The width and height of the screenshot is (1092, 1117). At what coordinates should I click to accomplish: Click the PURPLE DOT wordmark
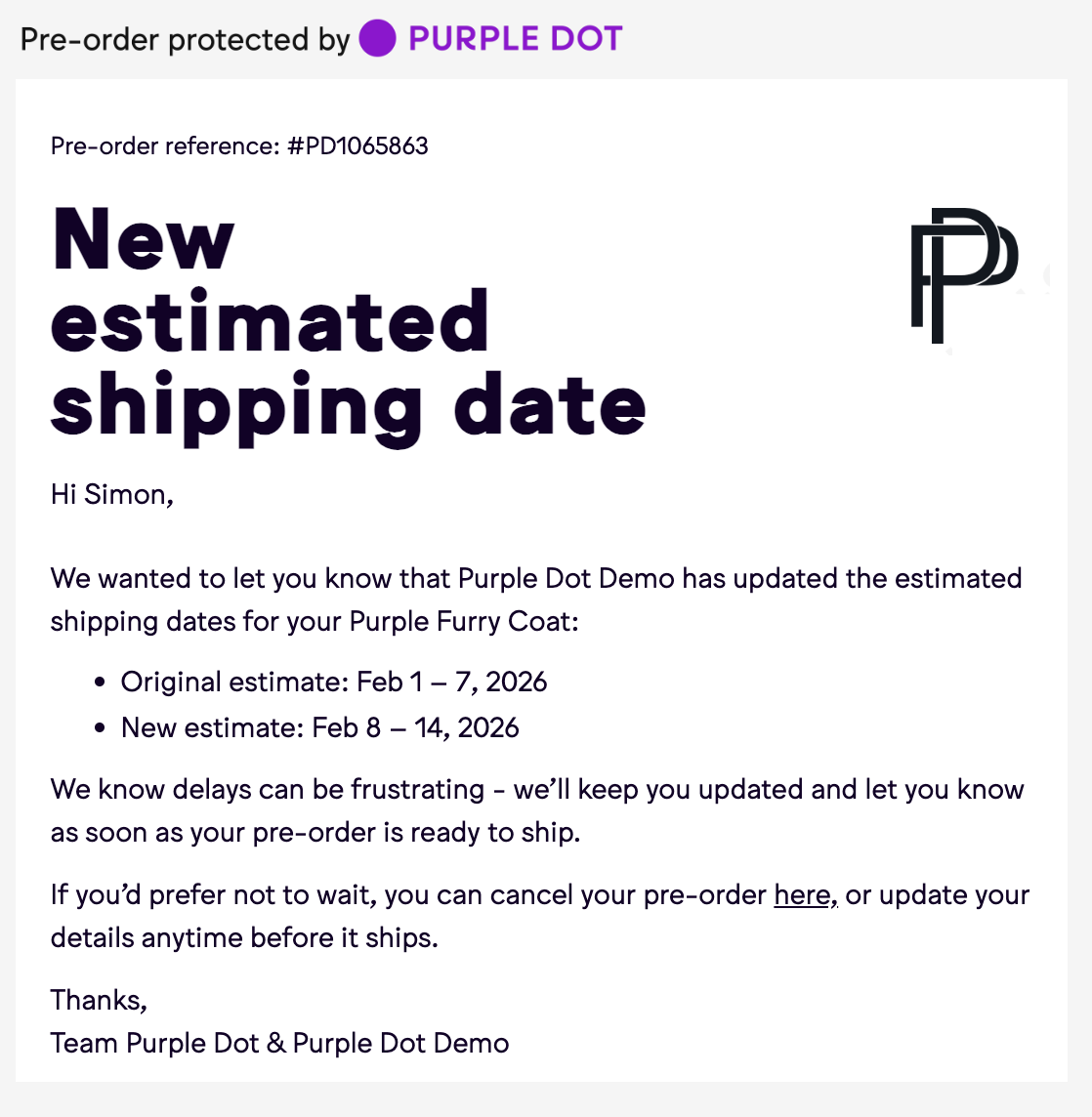coord(515,39)
